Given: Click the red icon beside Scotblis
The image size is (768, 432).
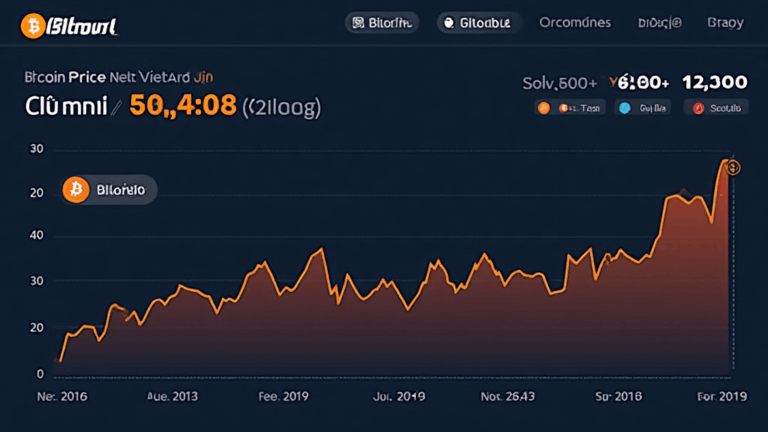Looking at the screenshot, I should coord(697,108).
